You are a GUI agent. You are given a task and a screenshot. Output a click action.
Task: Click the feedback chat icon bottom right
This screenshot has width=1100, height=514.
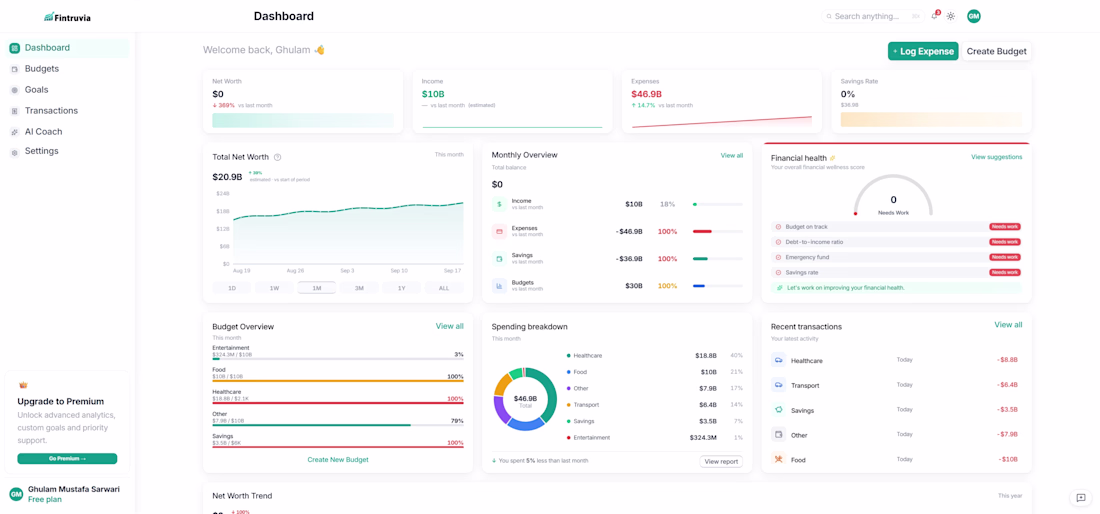(1080, 498)
